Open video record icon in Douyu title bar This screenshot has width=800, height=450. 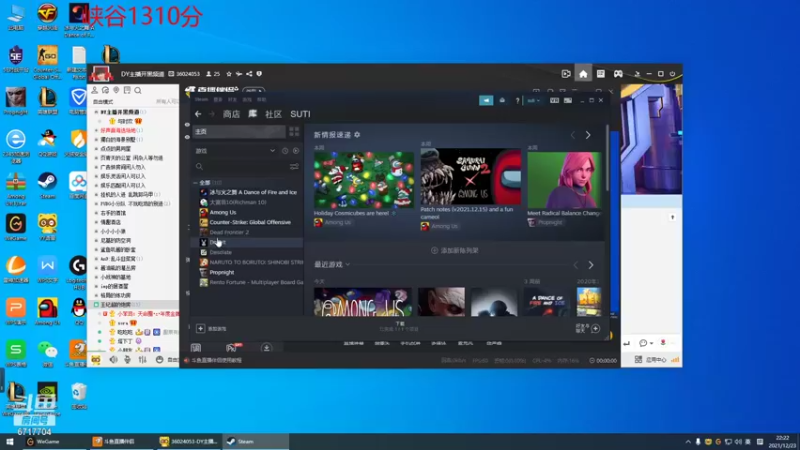pyautogui.click(x=566, y=74)
